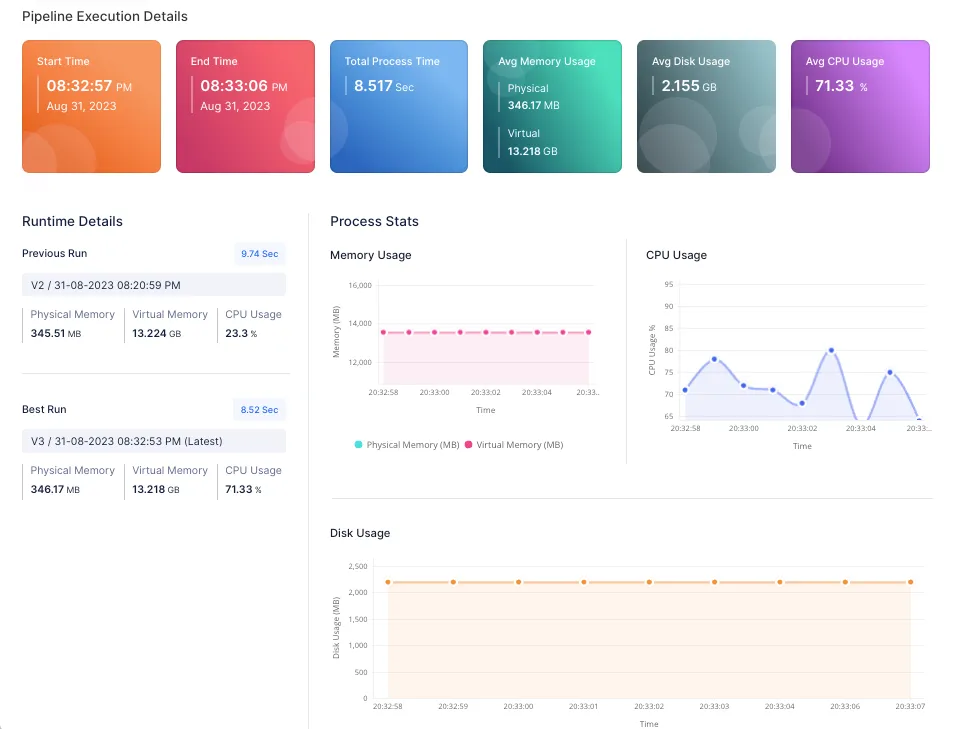Image resolution: width=958 pixels, height=729 pixels.
Task: Click the pink Virtual Memory (MB) legend marker
Action: pos(469,445)
